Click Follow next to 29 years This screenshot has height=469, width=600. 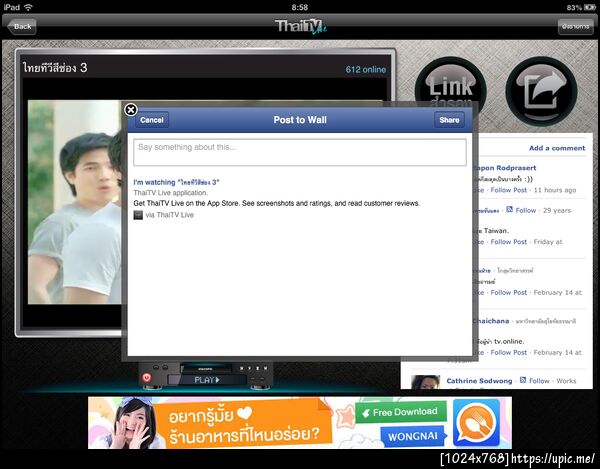525,210
